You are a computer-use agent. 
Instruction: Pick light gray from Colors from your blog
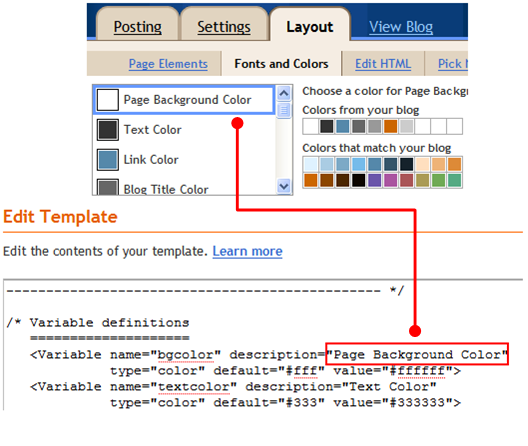tap(406, 126)
